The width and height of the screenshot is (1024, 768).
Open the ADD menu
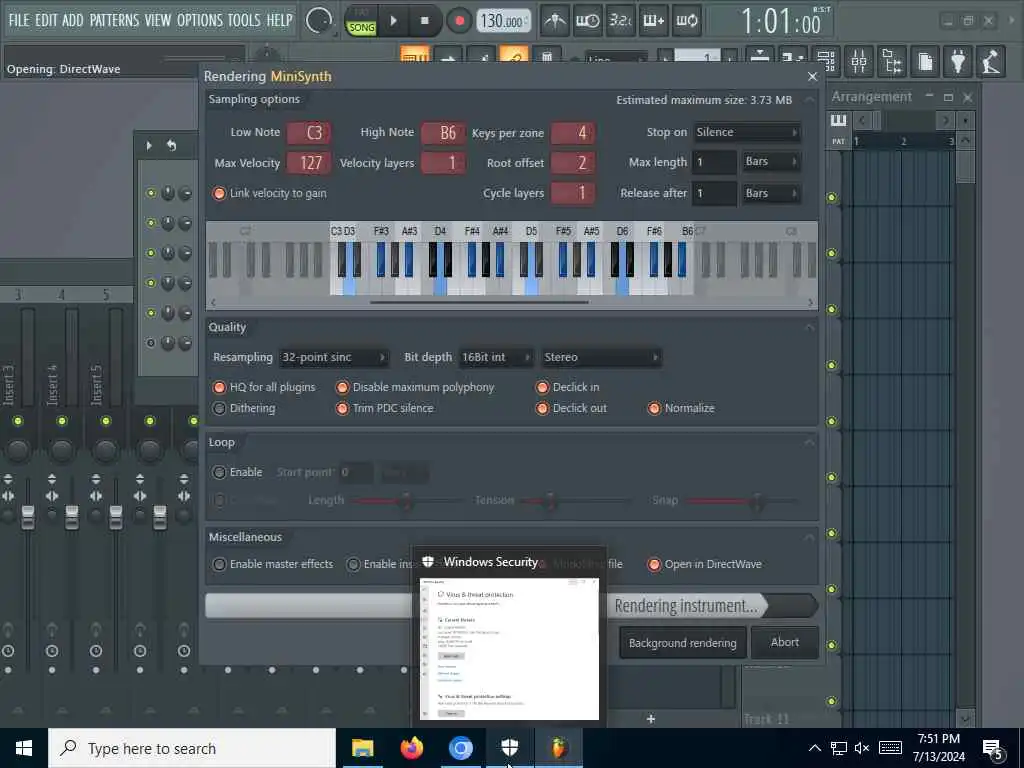(x=72, y=20)
